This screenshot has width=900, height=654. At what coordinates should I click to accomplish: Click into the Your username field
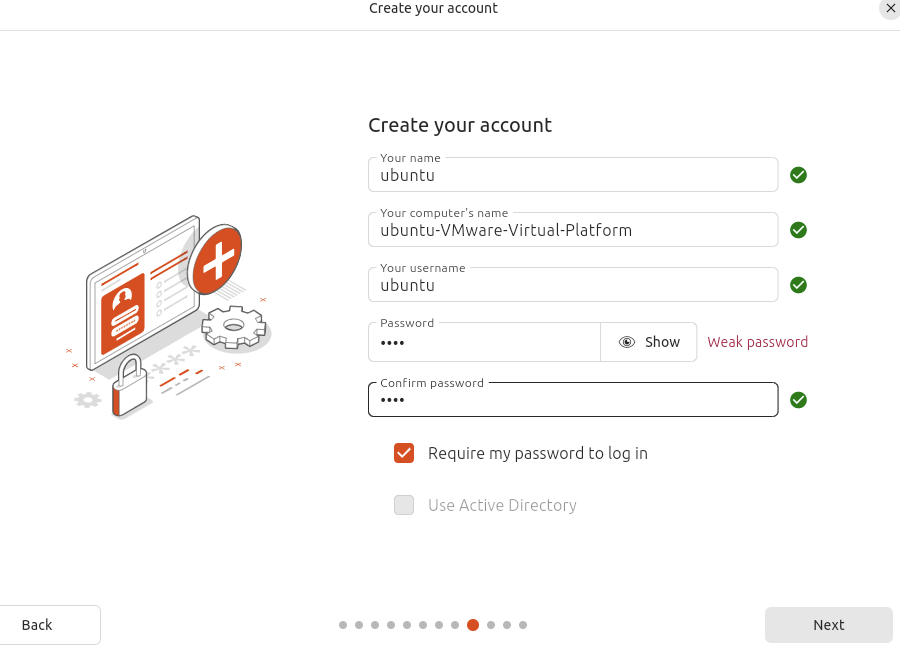pyautogui.click(x=573, y=285)
